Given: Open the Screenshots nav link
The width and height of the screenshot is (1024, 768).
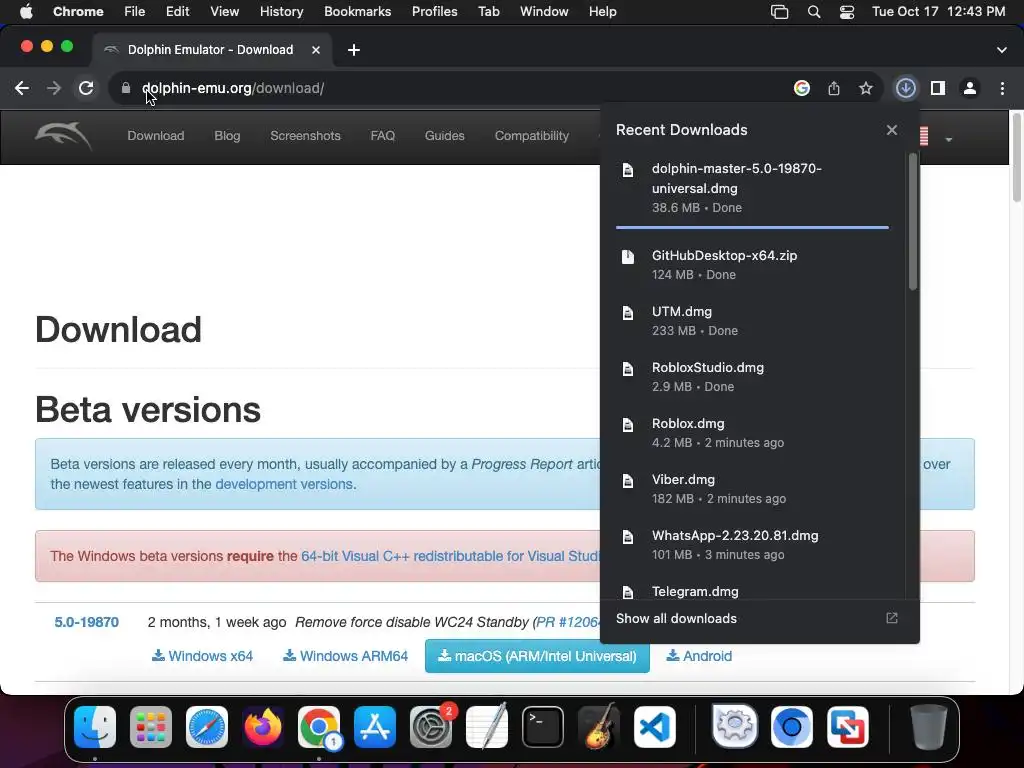Looking at the screenshot, I should click(306, 136).
